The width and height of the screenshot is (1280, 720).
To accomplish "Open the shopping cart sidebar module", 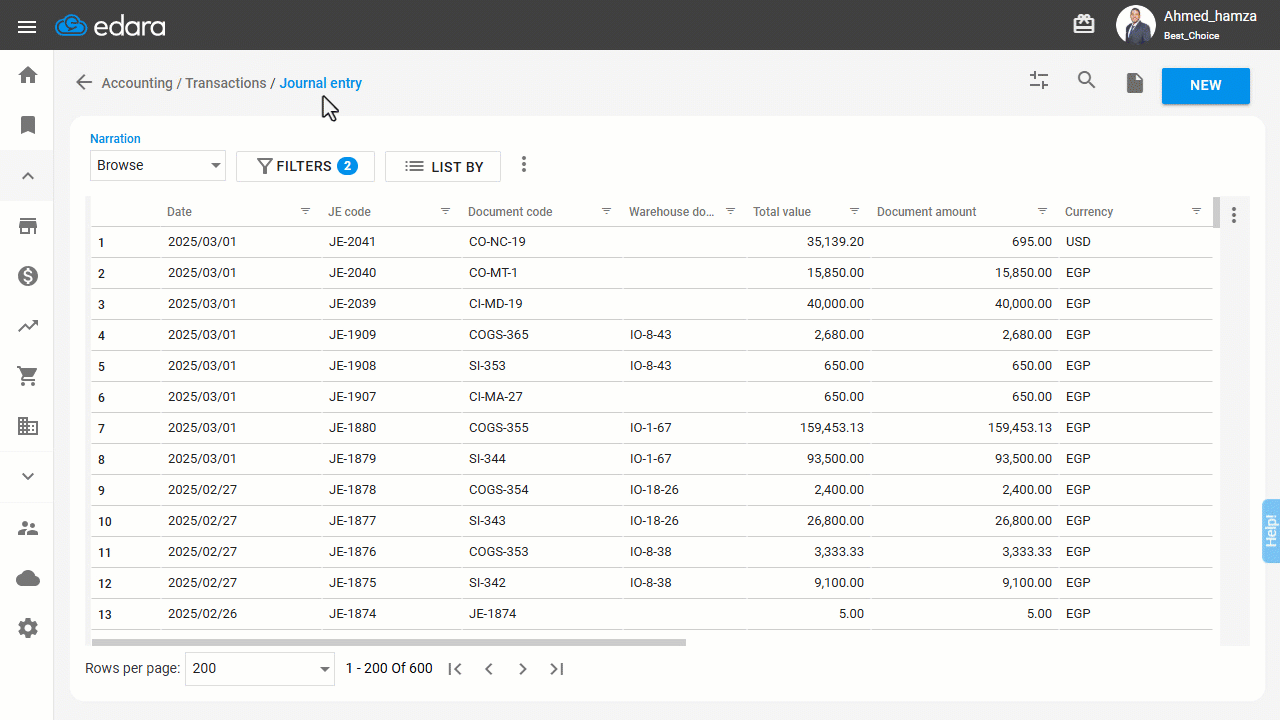I will pos(28,376).
